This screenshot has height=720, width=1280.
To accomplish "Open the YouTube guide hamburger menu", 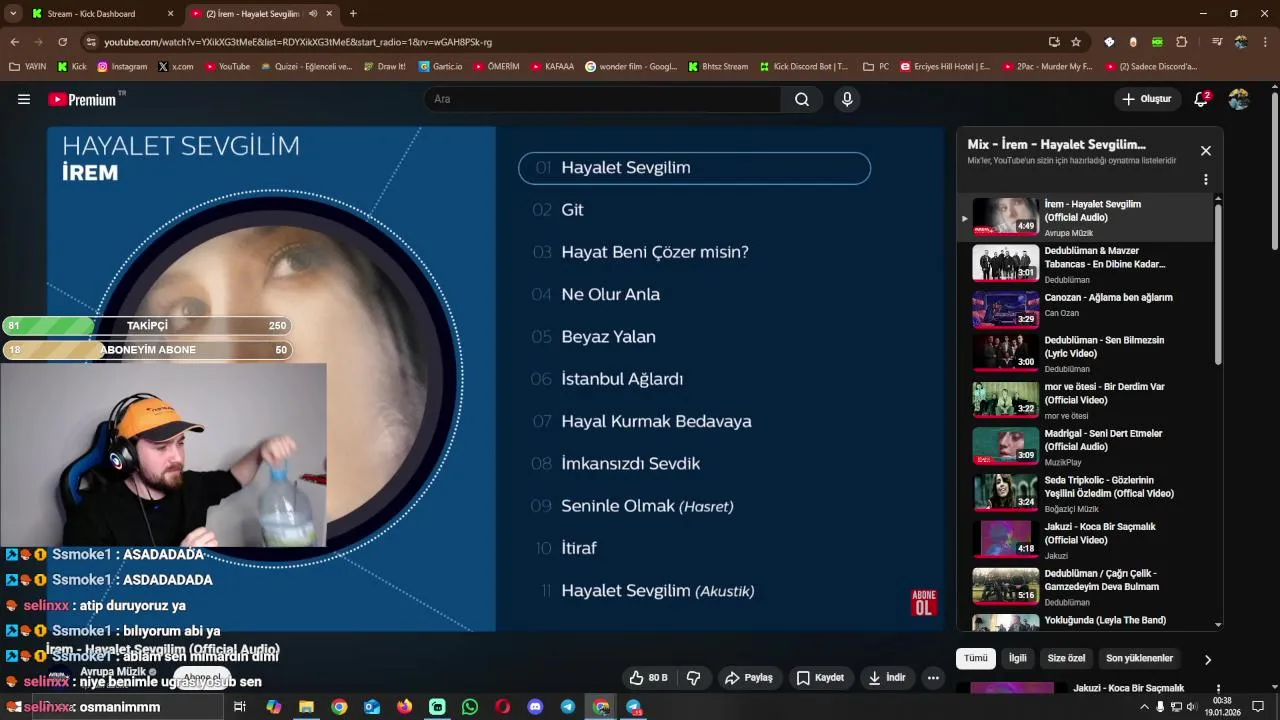I will click(24, 99).
